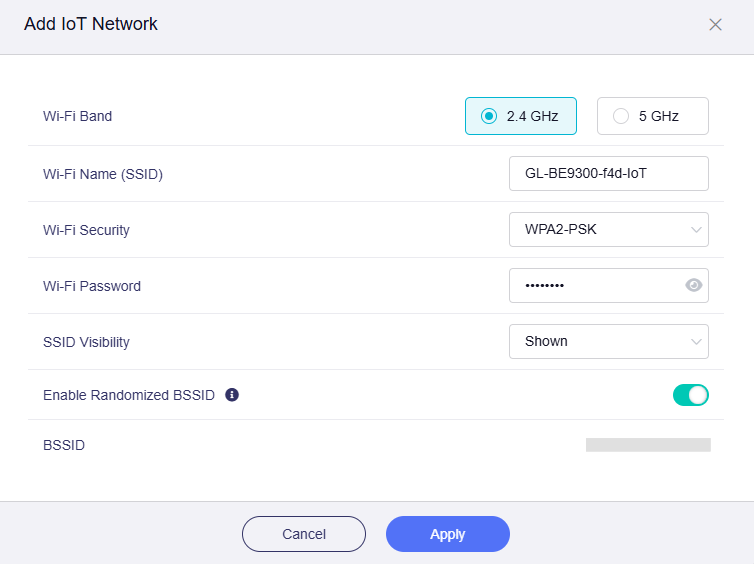The image size is (754, 564).
Task: Cancel adding the IoT network
Action: tap(304, 534)
